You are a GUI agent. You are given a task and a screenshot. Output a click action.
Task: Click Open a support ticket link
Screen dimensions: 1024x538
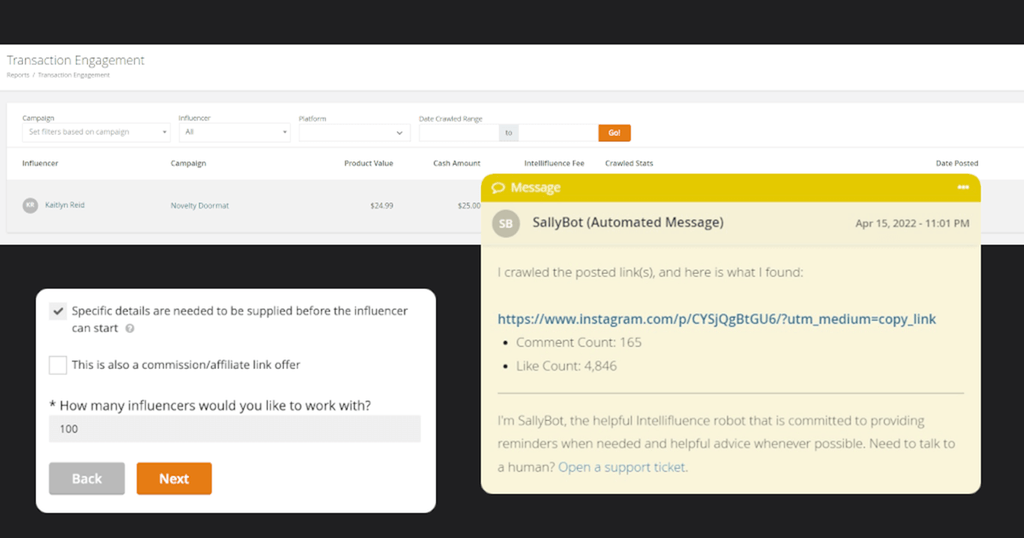[x=622, y=467]
